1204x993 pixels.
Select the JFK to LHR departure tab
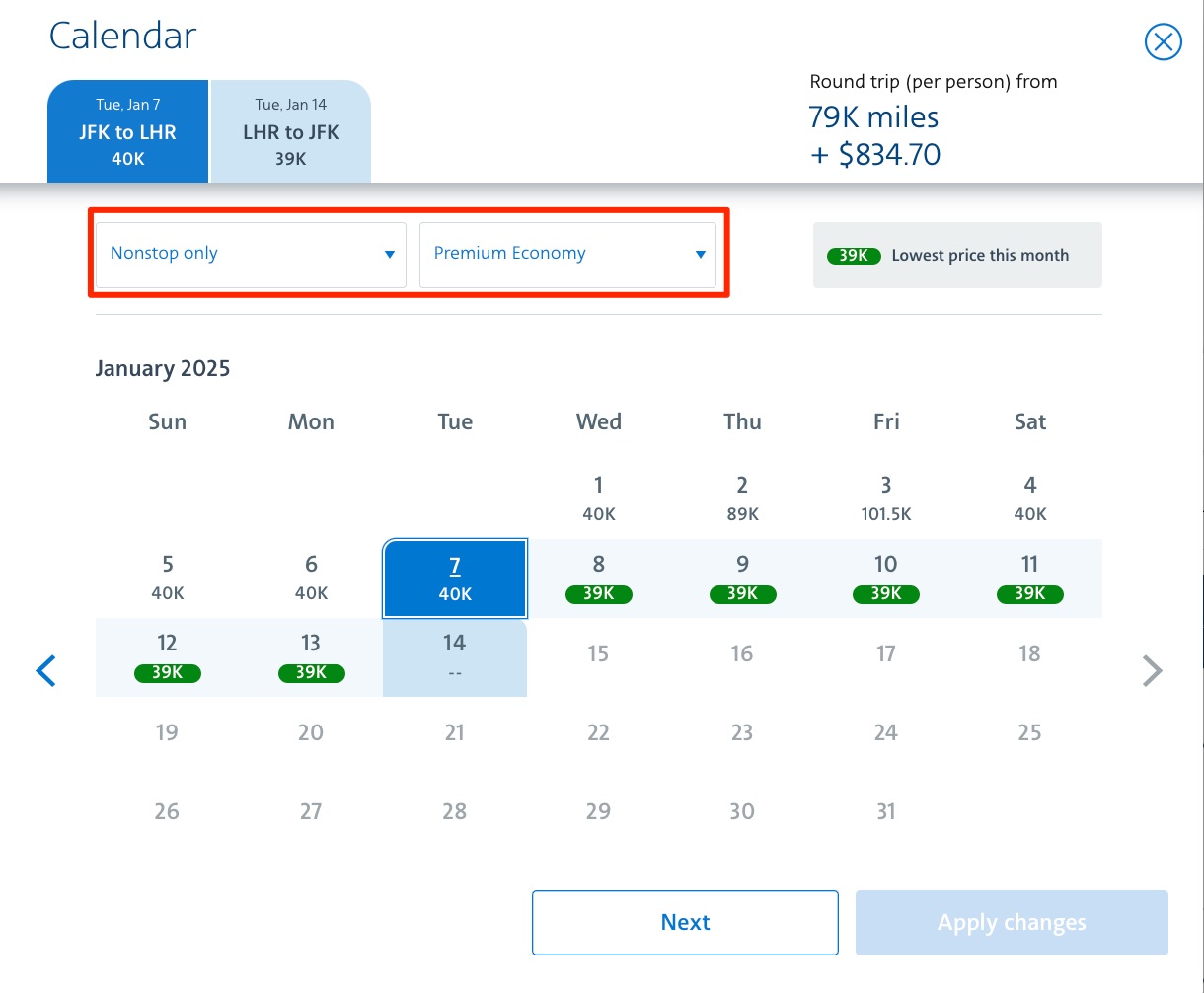click(127, 131)
